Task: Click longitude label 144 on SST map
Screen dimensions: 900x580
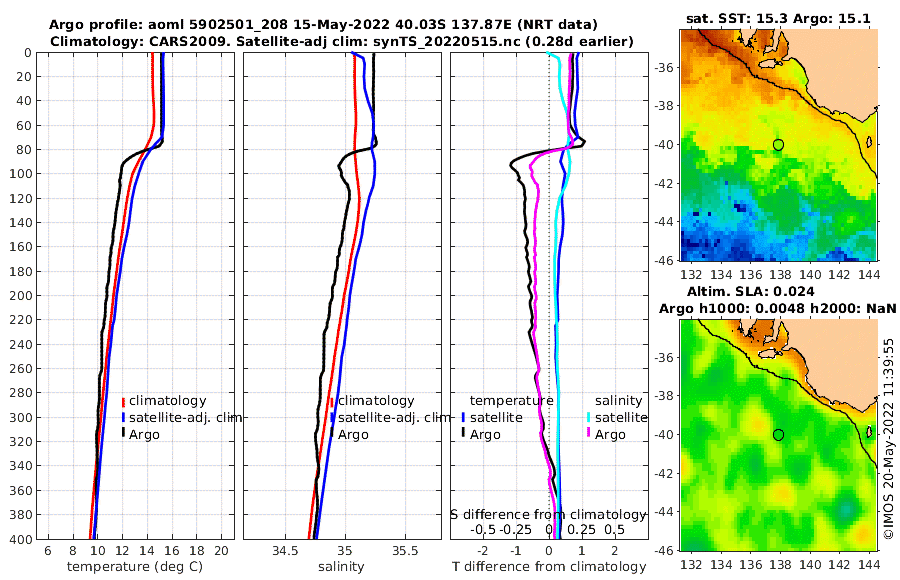Action: pos(869,274)
